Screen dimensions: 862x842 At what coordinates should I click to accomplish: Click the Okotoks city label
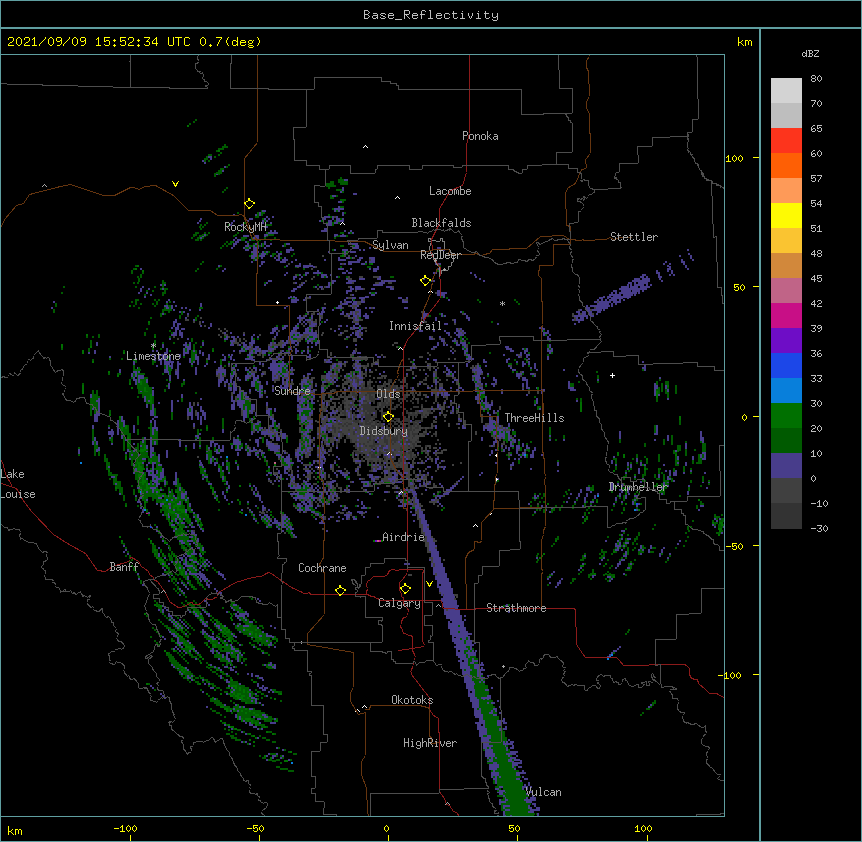tap(412, 700)
